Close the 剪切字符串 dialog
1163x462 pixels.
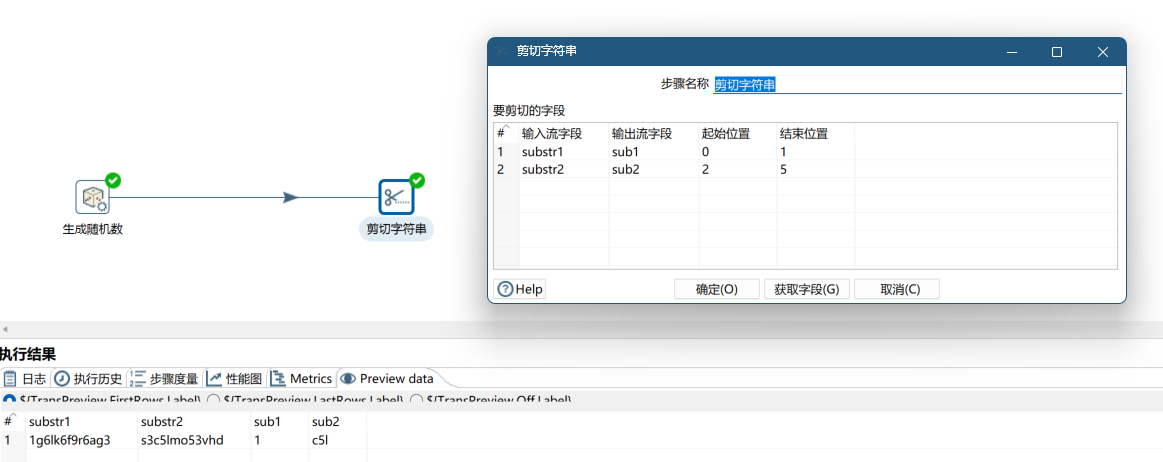(1102, 52)
